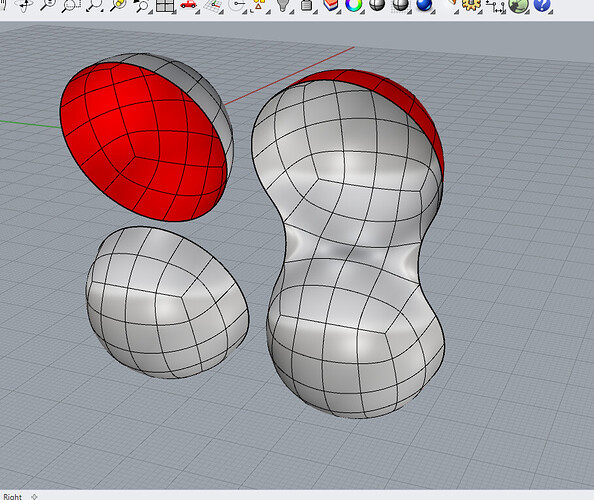Screen dimensions: 594x500
Task: Open the yellow gear options icon
Action: 471,5
